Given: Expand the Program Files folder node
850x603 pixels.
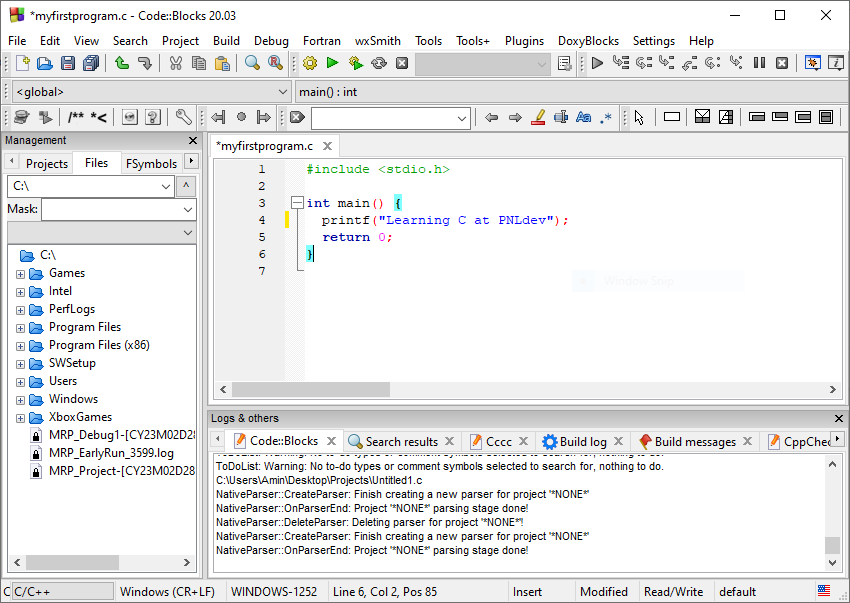Looking at the screenshot, I should point(20,327).
